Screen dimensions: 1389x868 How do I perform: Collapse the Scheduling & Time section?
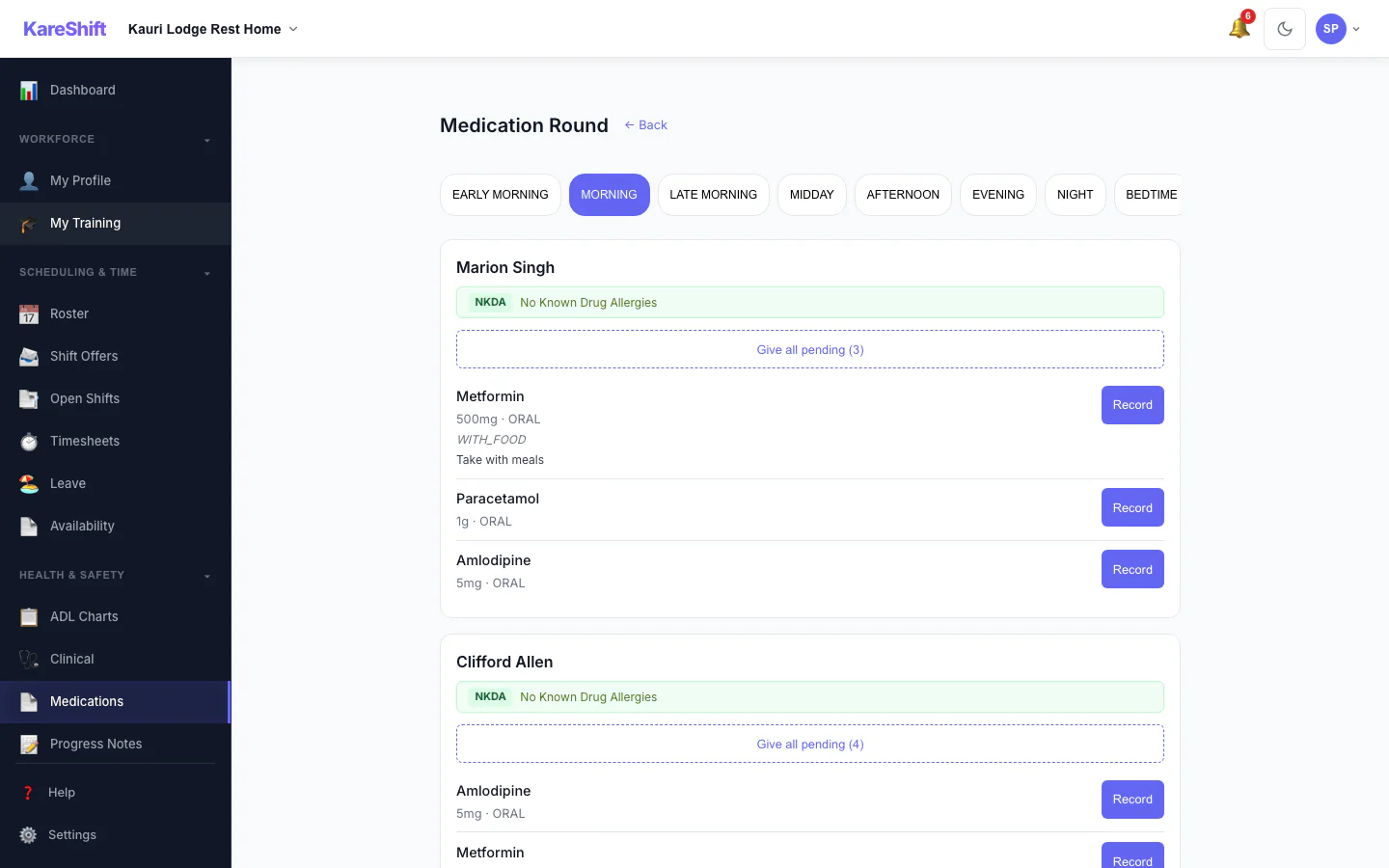116,272
